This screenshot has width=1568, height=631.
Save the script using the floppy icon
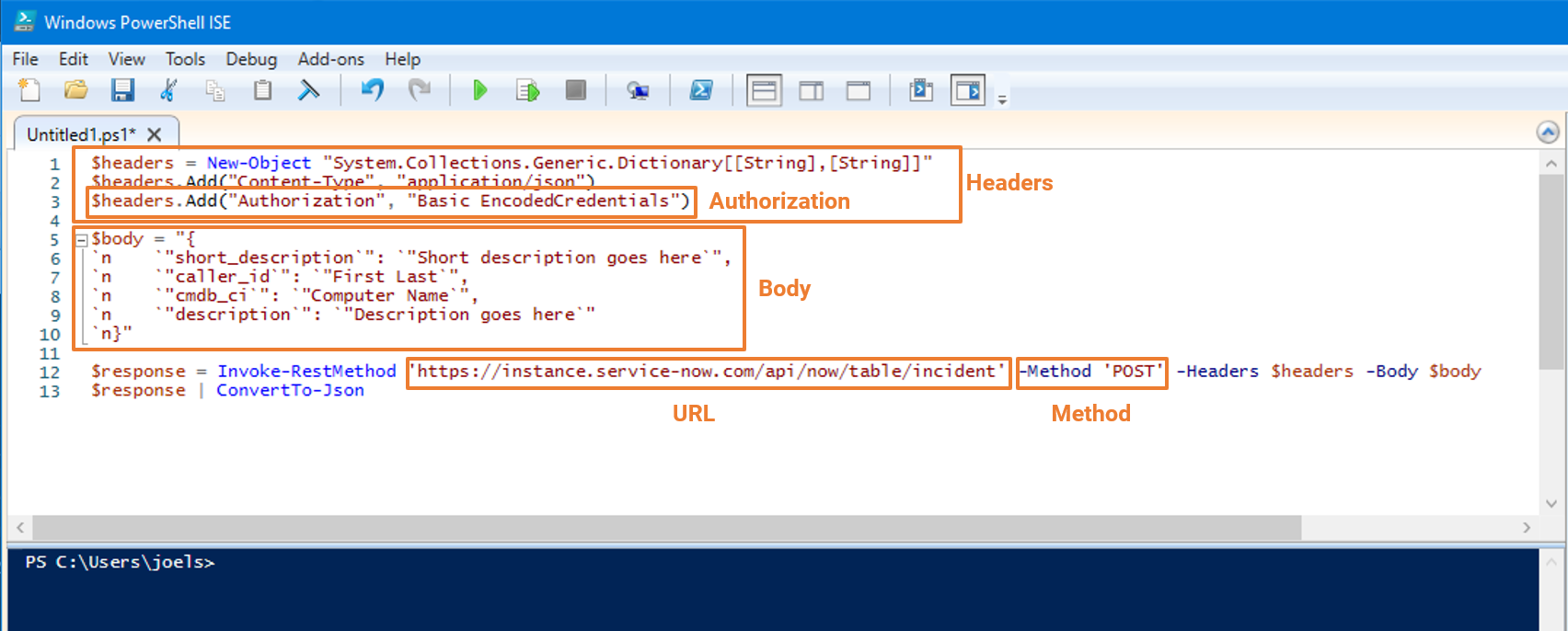coord(122,90)
